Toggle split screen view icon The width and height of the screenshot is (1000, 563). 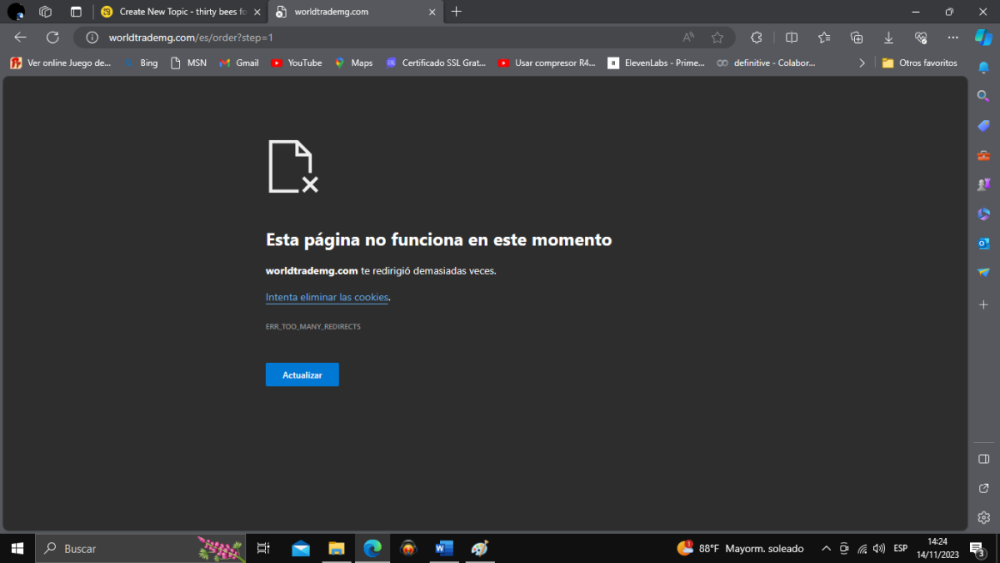click(791, 38)
